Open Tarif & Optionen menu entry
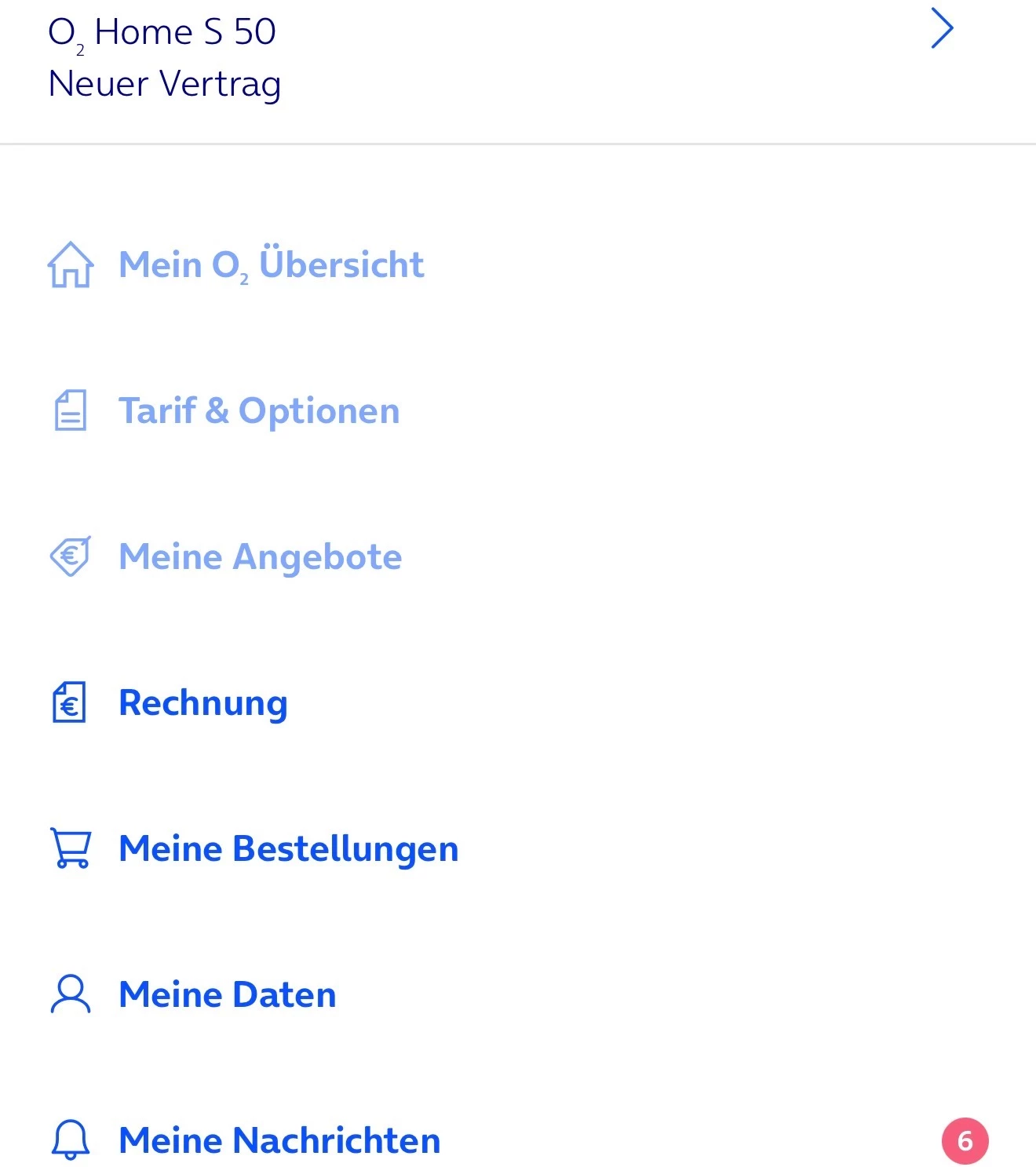Viewport: 1036px width, 1167px height. click(259, 410)
